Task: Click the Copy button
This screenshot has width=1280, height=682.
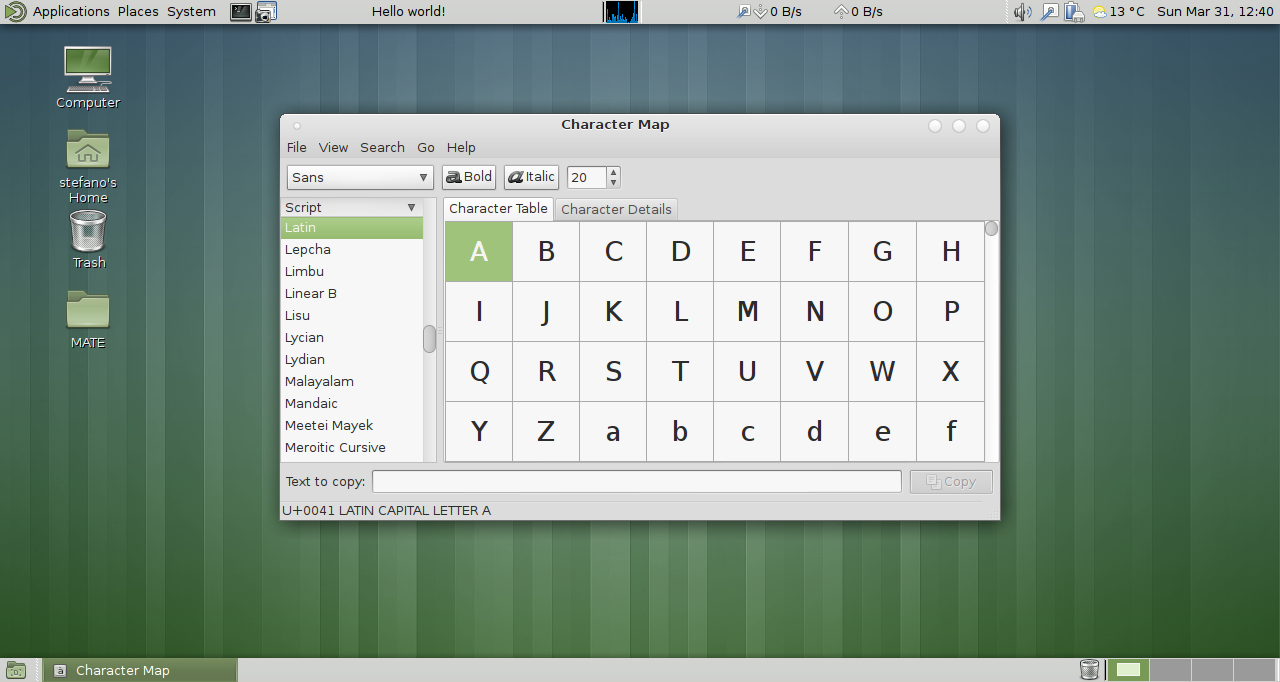Action: tap(950, 481)
